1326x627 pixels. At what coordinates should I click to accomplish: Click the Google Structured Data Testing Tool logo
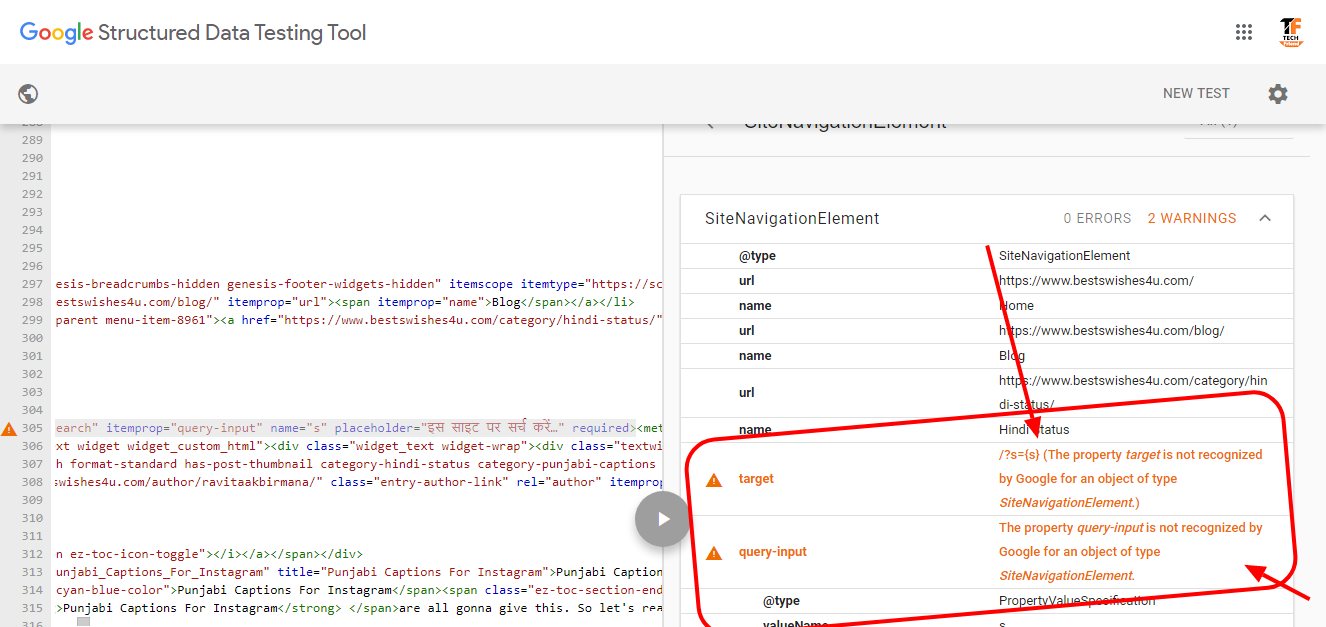click(x=193, y=33)
